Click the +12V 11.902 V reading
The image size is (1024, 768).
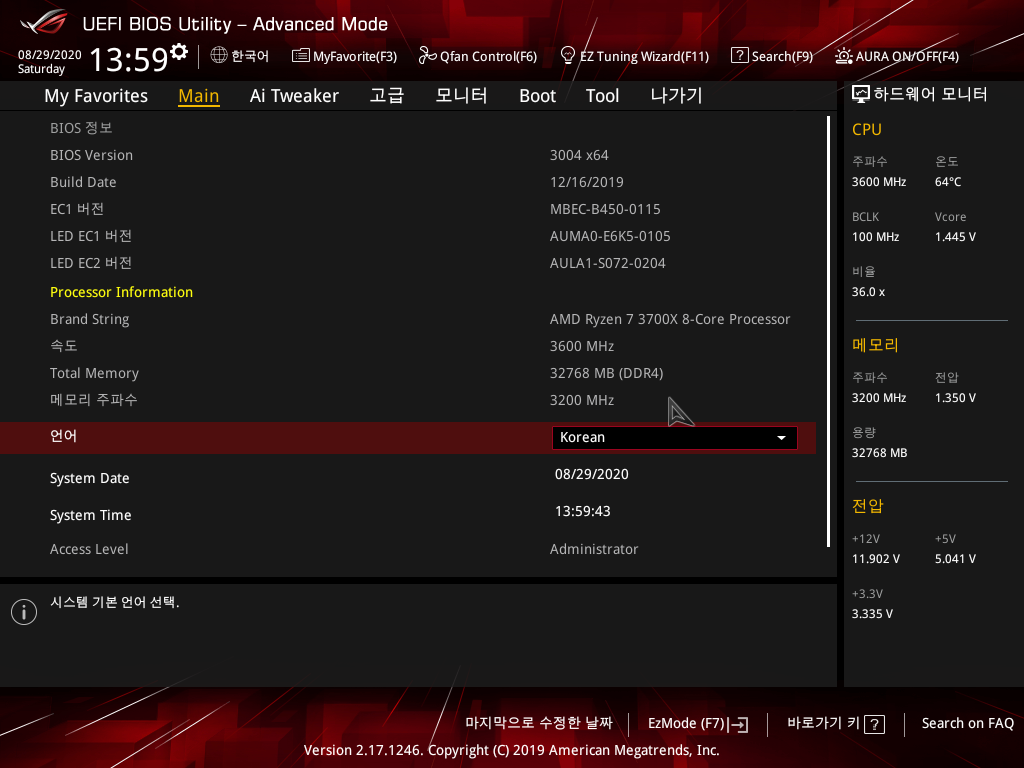(876, 559)
